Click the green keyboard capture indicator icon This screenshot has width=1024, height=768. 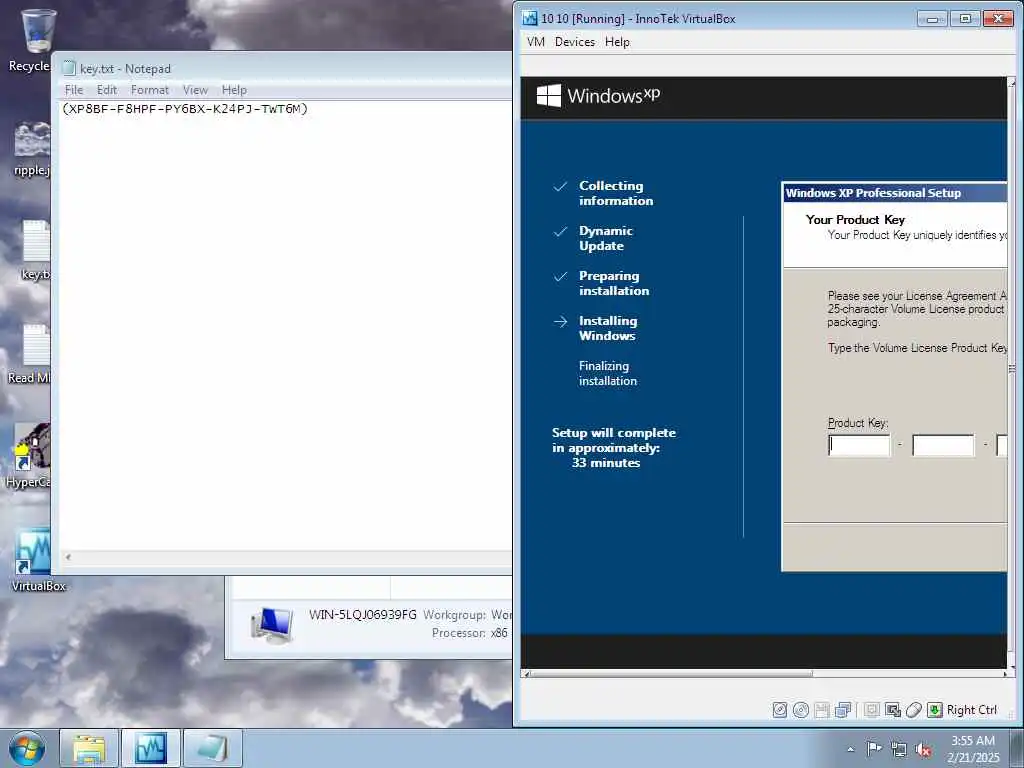coord(935,710)
